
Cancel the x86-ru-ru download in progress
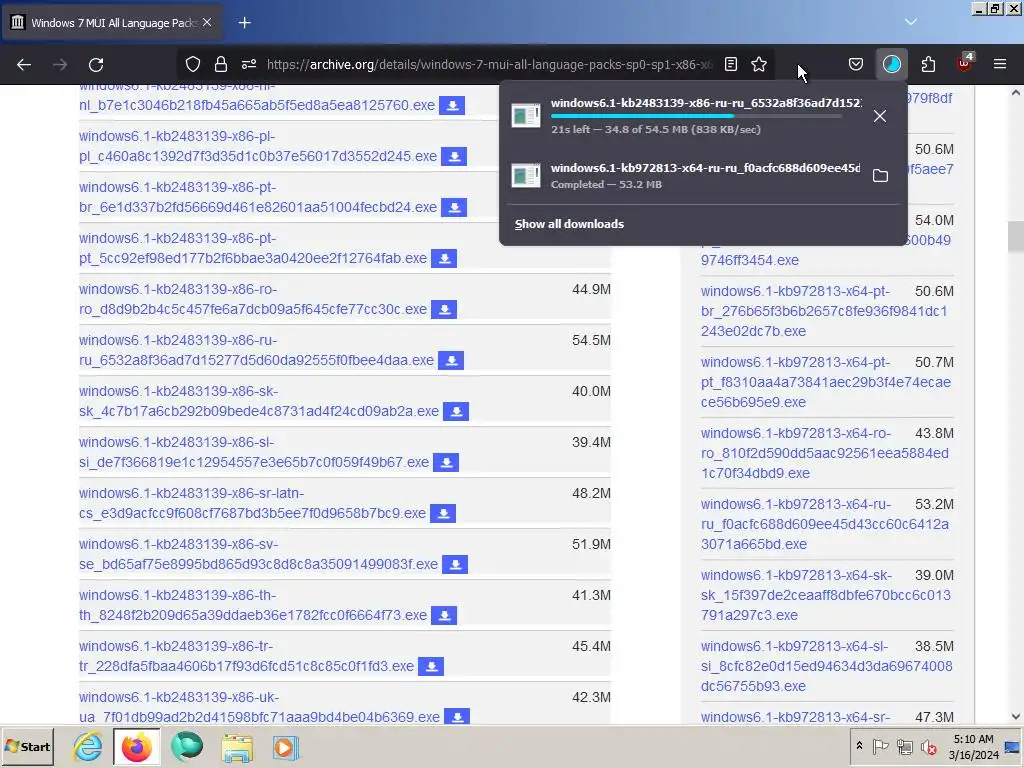[x=880, y=116]
